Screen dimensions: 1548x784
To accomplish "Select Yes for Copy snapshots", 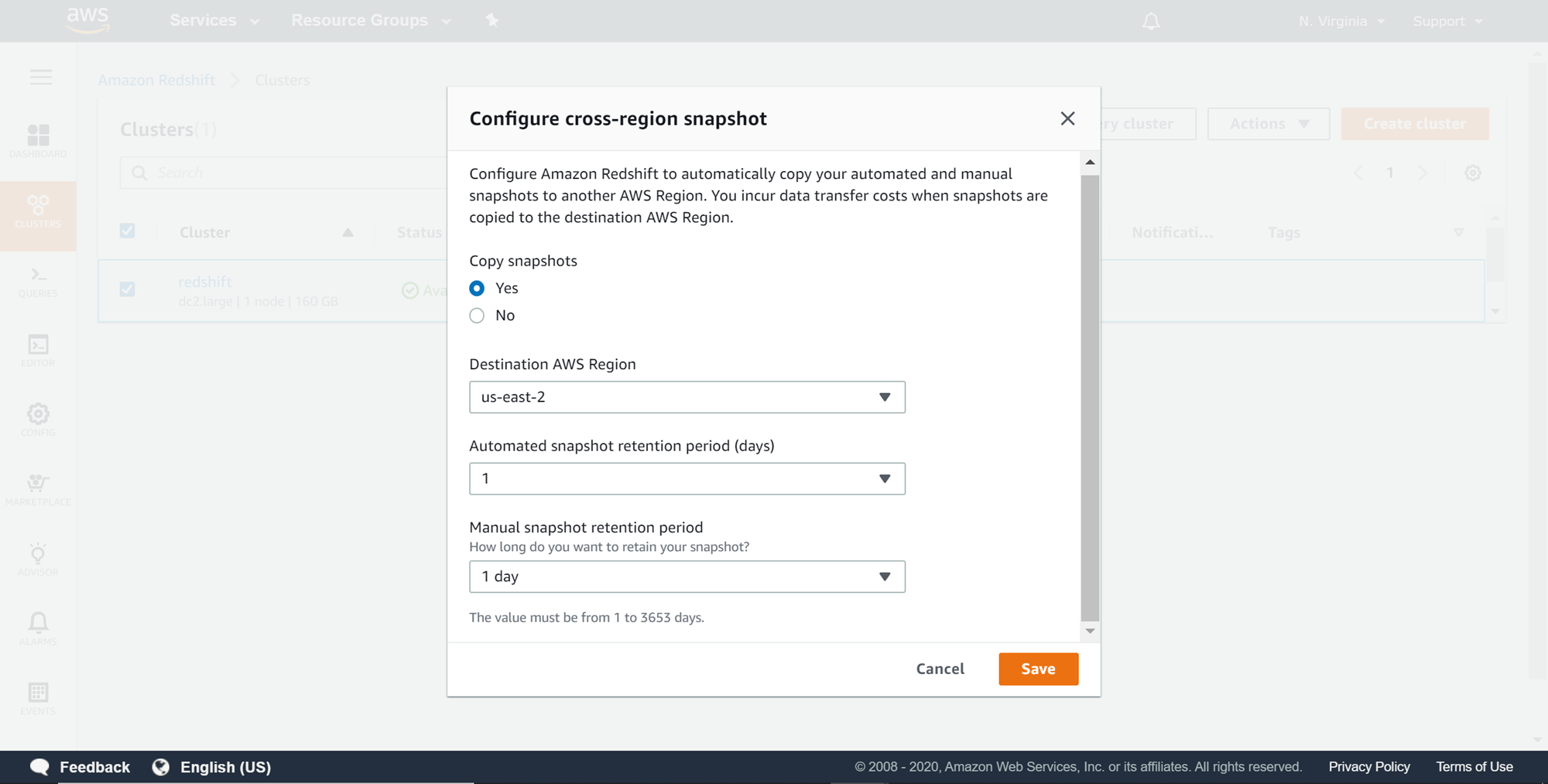I will click(x=477, y=289).
